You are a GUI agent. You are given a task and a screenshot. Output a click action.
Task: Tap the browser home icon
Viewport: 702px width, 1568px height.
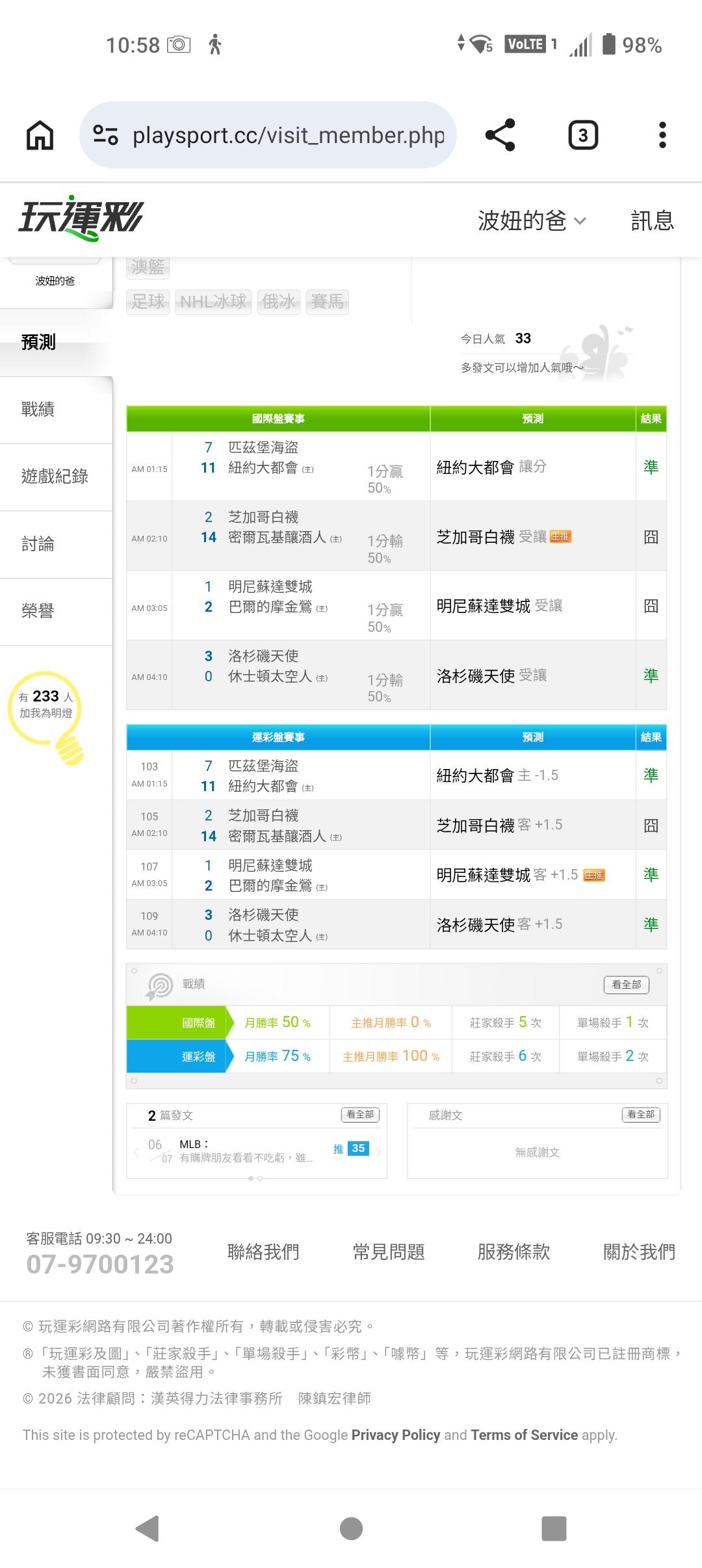pyautogui.click(x=40, y=135)
